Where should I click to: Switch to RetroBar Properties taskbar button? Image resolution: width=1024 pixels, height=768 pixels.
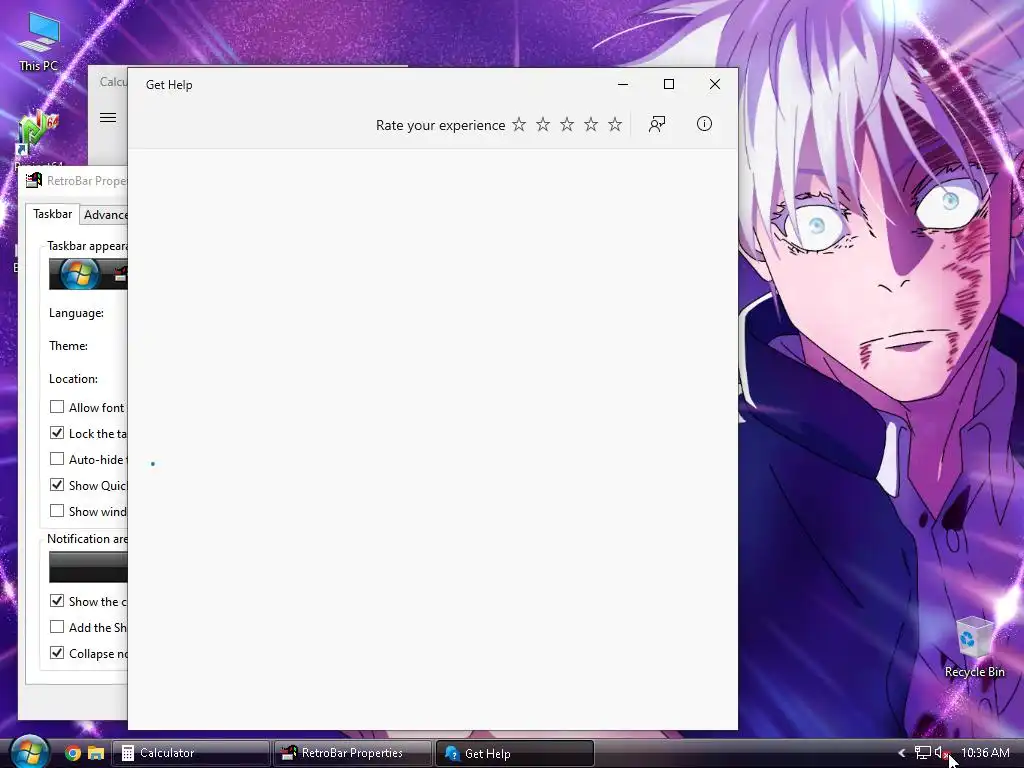353,753
